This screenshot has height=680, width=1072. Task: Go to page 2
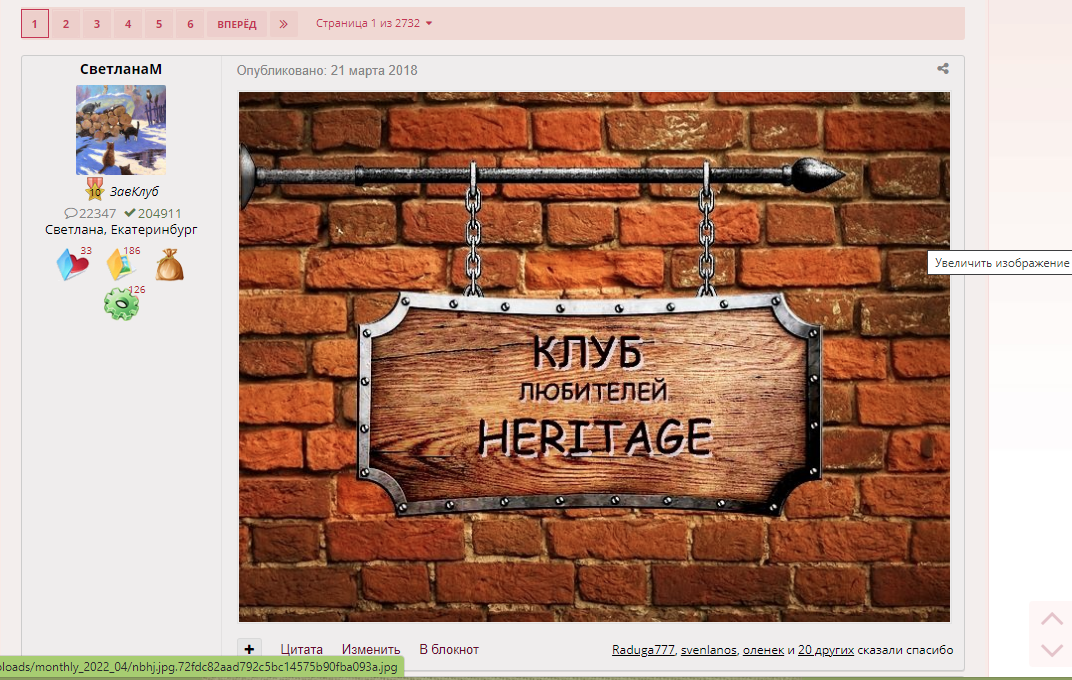66,24
